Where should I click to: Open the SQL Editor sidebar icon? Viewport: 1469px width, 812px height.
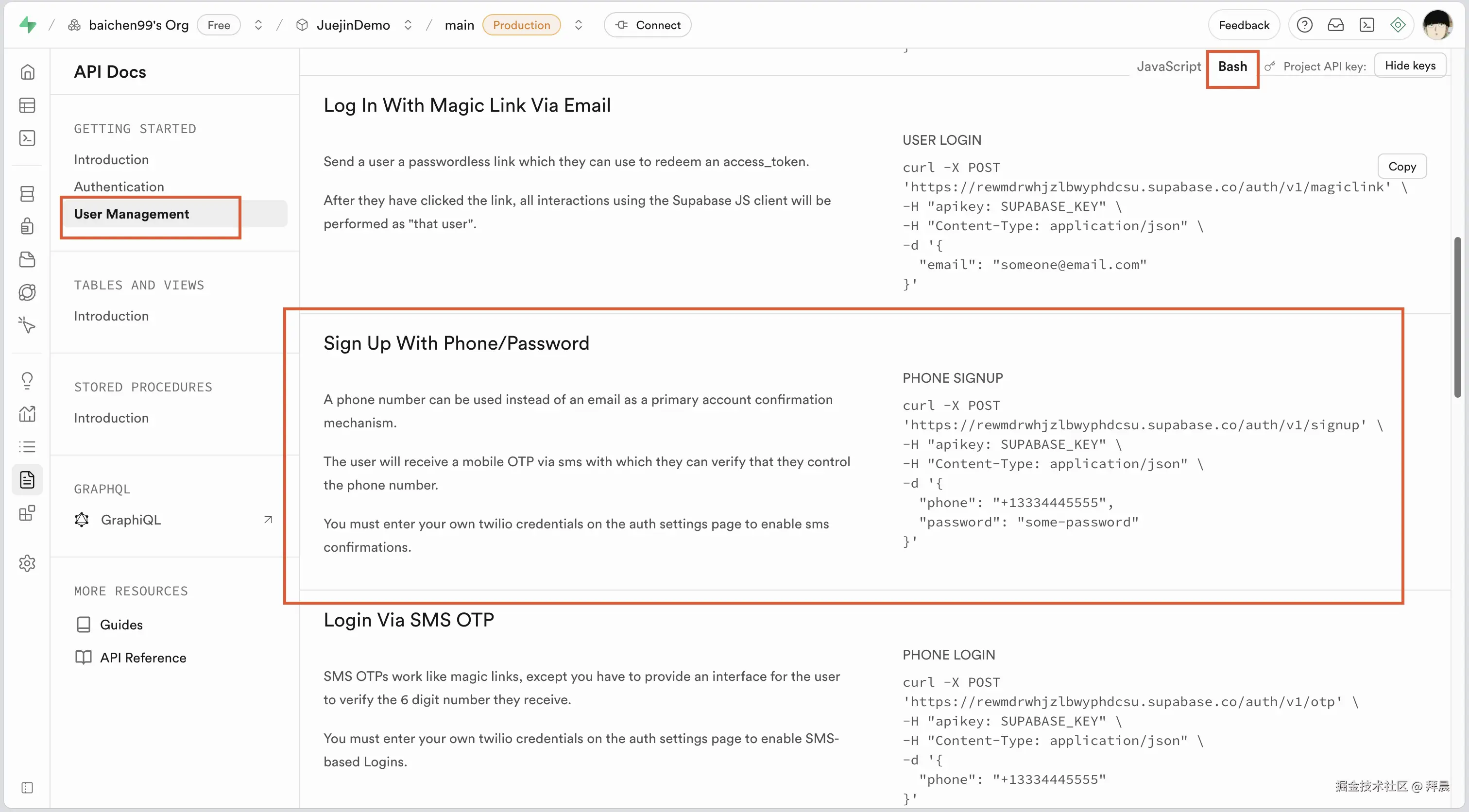(x=27, y=138)
